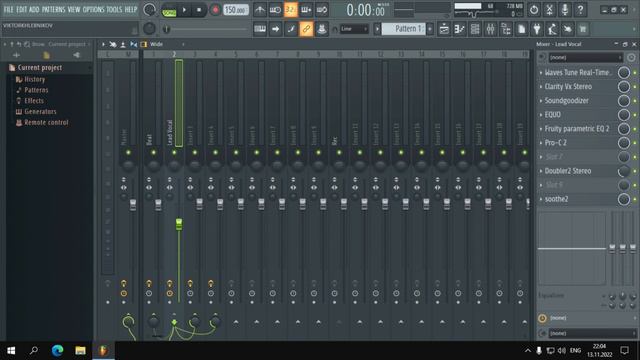Toggle multilink to controllers link icon

pos(306,29)
